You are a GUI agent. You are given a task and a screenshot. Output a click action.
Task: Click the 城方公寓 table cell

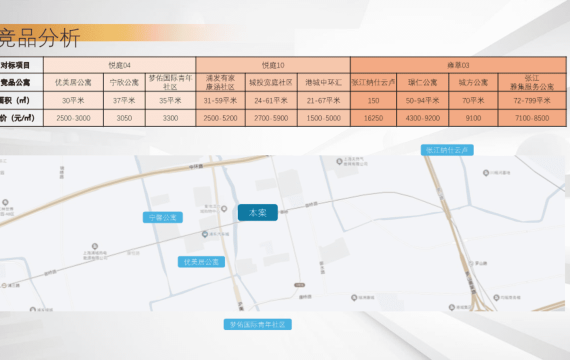473,83
